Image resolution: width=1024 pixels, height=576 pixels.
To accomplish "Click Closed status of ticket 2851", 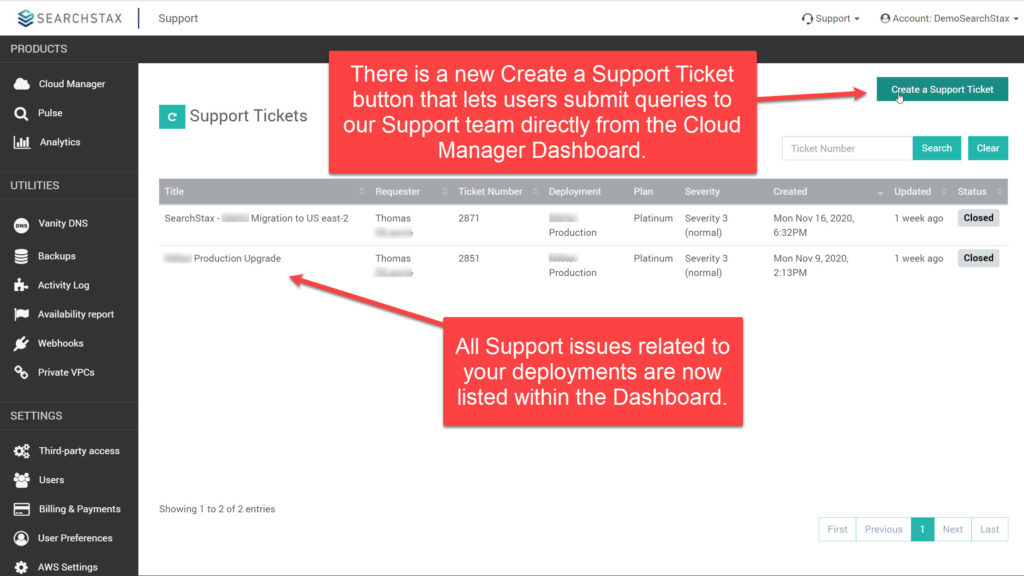I will pyautogui.click(x=978, y=258).
